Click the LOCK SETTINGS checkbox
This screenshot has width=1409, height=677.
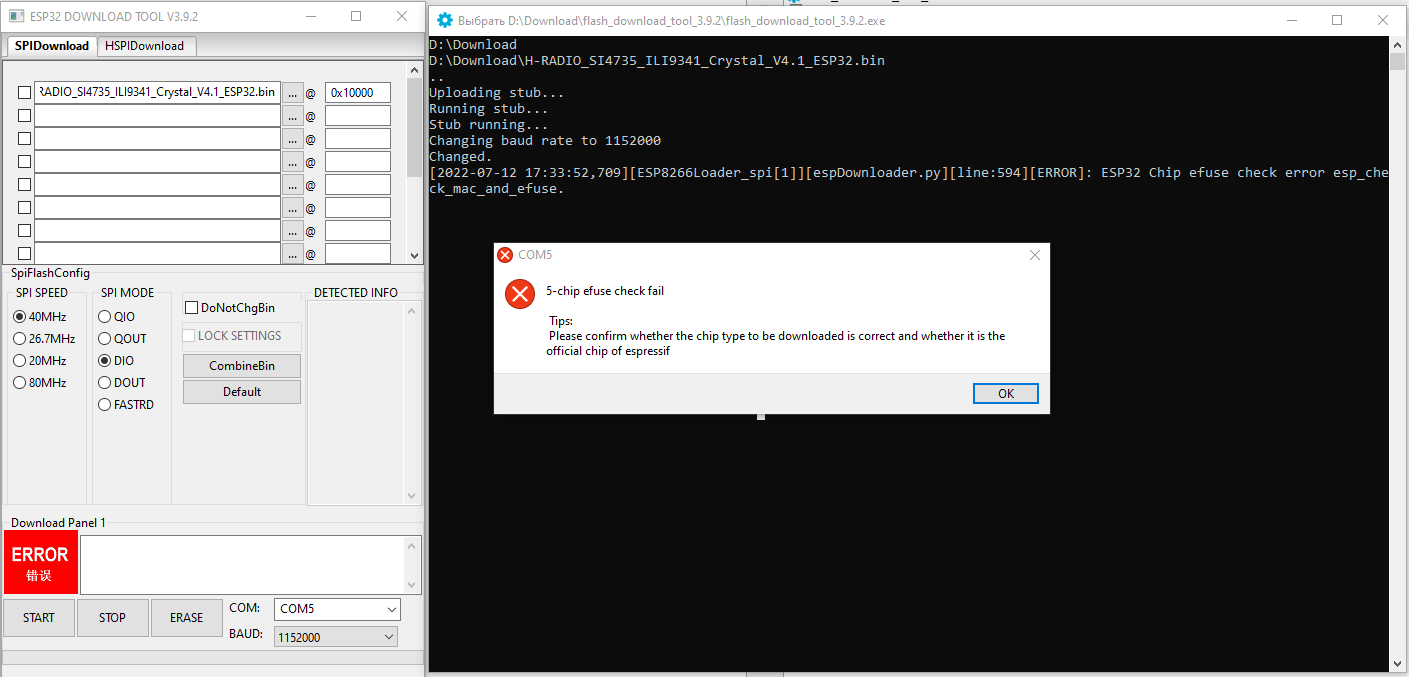[x=189, y=336]
